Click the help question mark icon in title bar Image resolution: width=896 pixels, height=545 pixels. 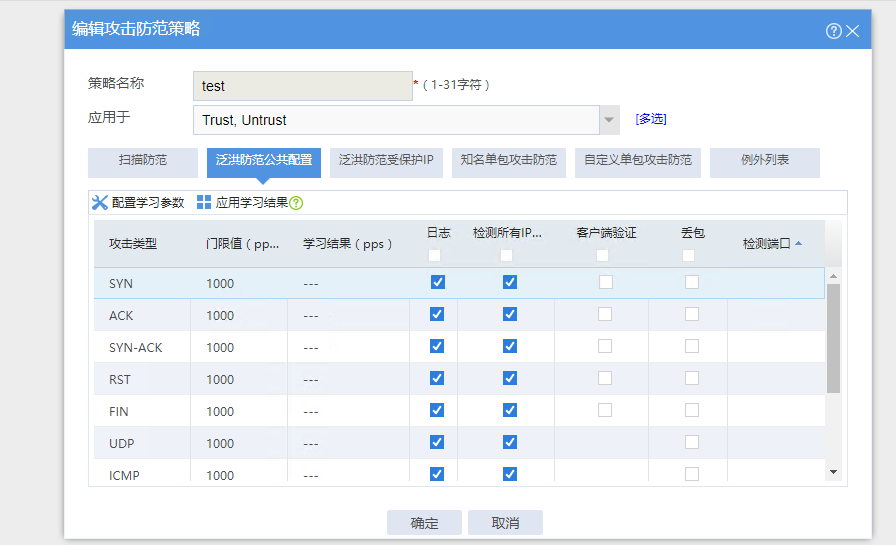[833, 31]
